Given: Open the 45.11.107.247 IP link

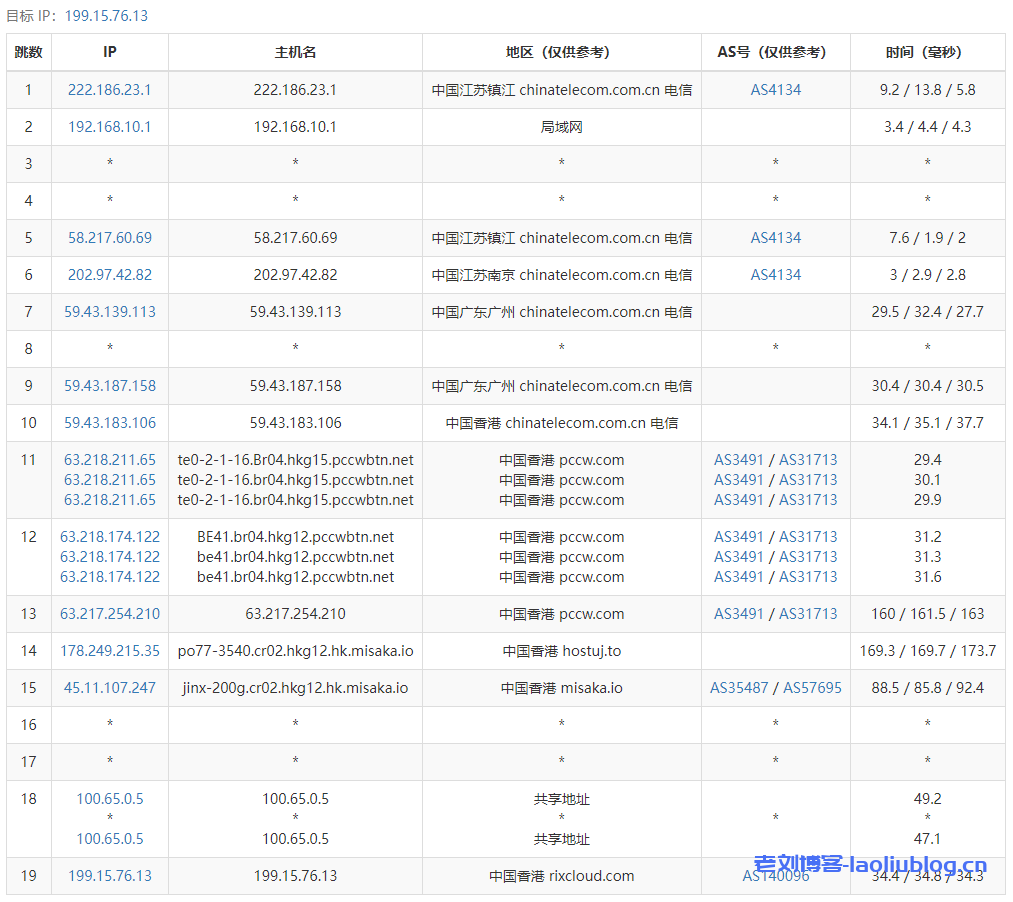Looking at the screenshot, I should (110, 688).
